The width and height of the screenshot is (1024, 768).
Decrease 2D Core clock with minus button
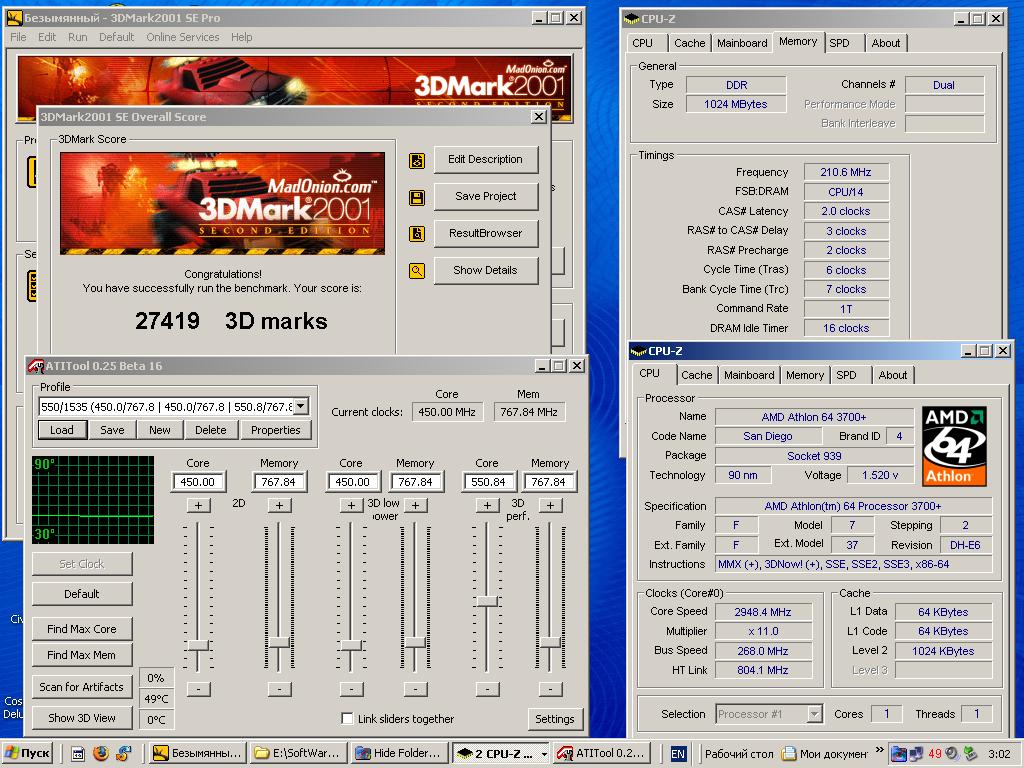point(198,689)
